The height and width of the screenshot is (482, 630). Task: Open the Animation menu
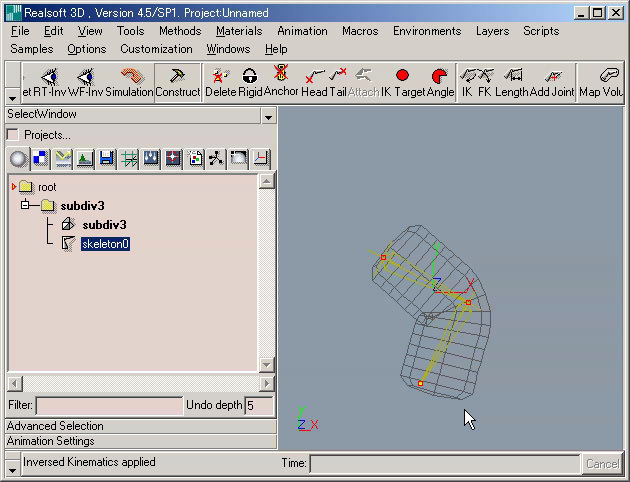coord(302,31)
